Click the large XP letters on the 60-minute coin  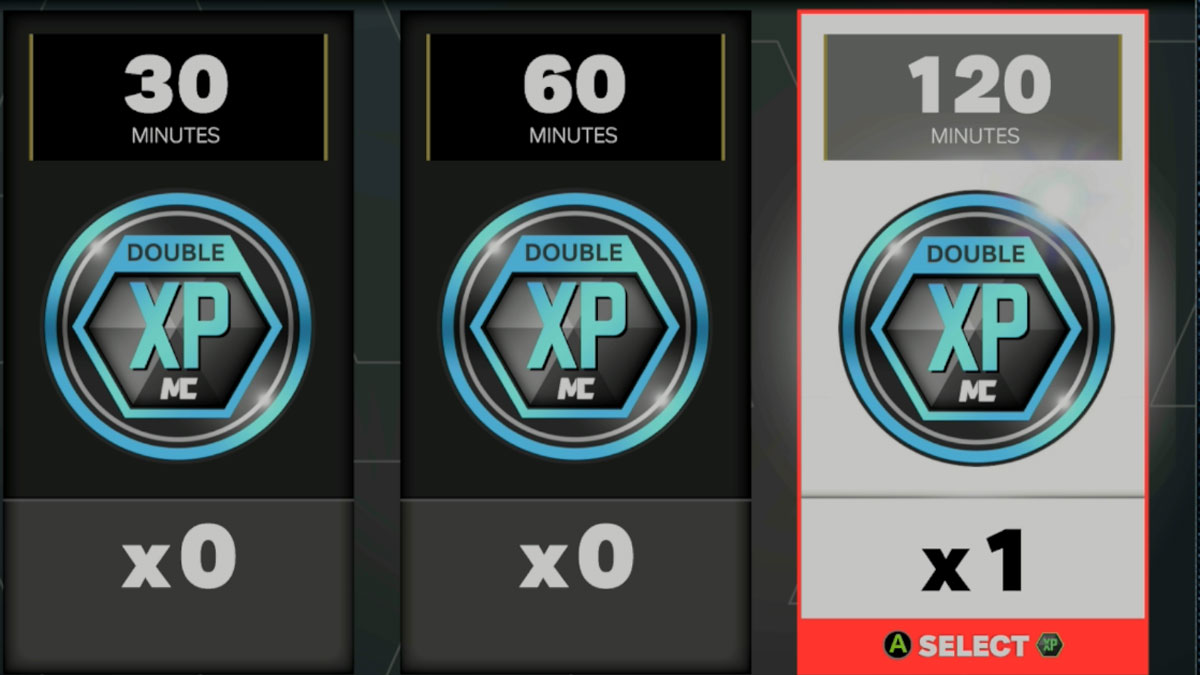(574, 326)
